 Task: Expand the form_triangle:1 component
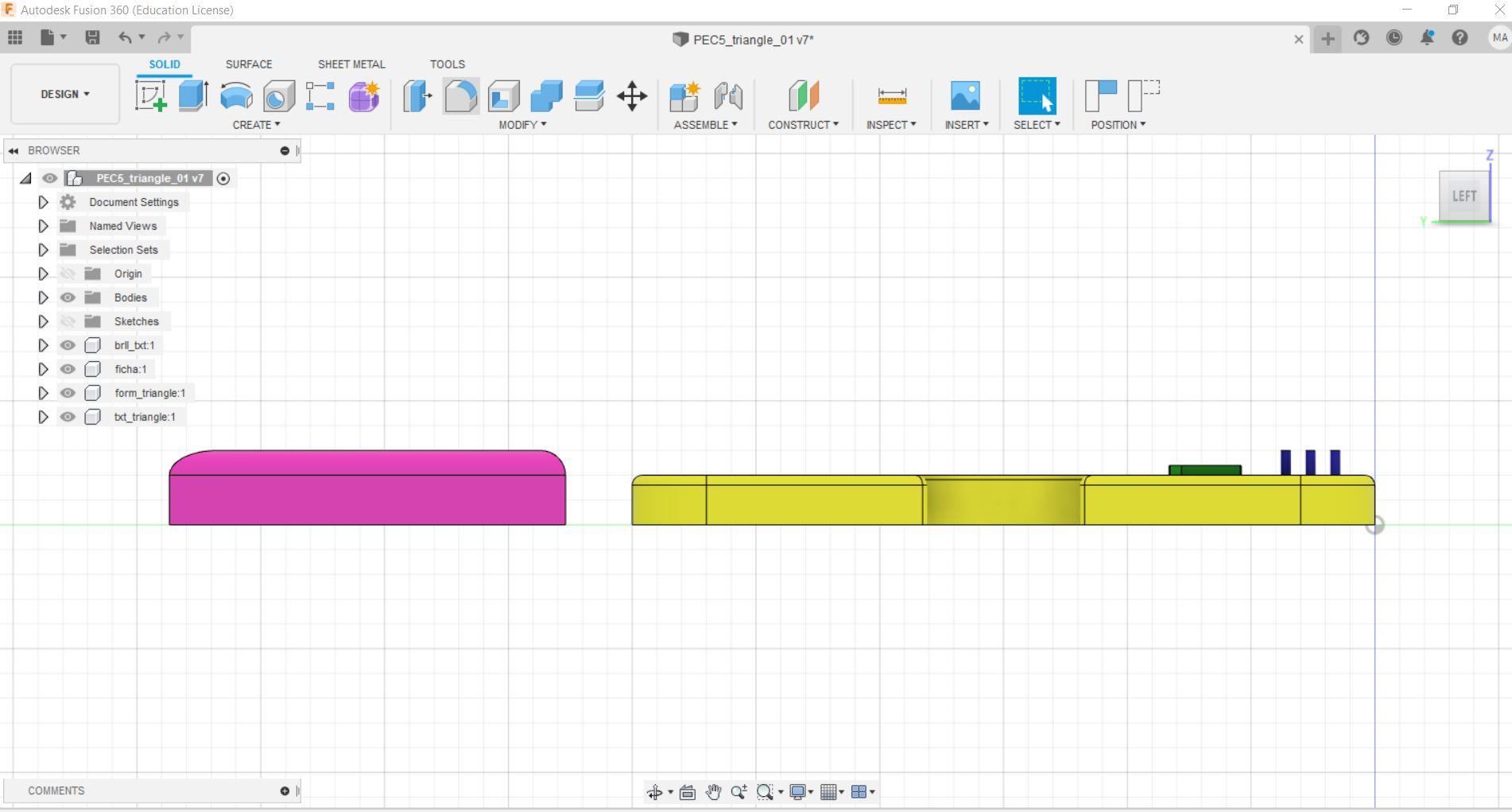43,393
